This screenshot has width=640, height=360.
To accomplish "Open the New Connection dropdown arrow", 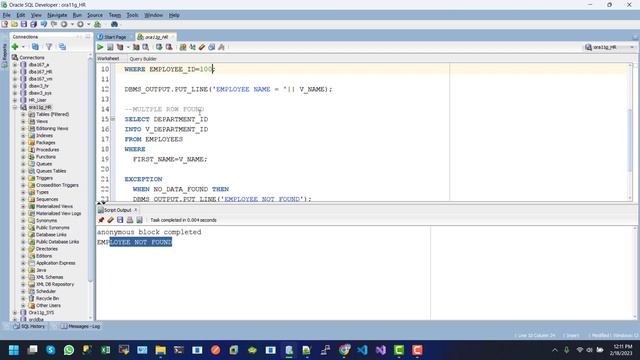I will [x=23, y=47].
